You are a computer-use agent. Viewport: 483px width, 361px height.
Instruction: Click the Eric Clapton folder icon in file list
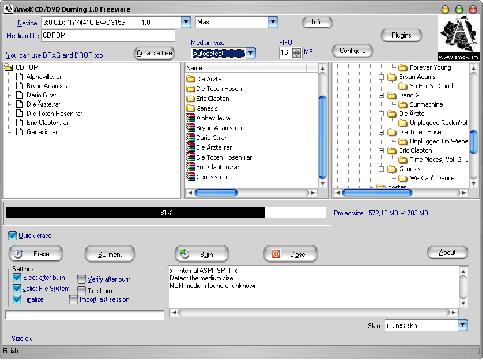191,99
